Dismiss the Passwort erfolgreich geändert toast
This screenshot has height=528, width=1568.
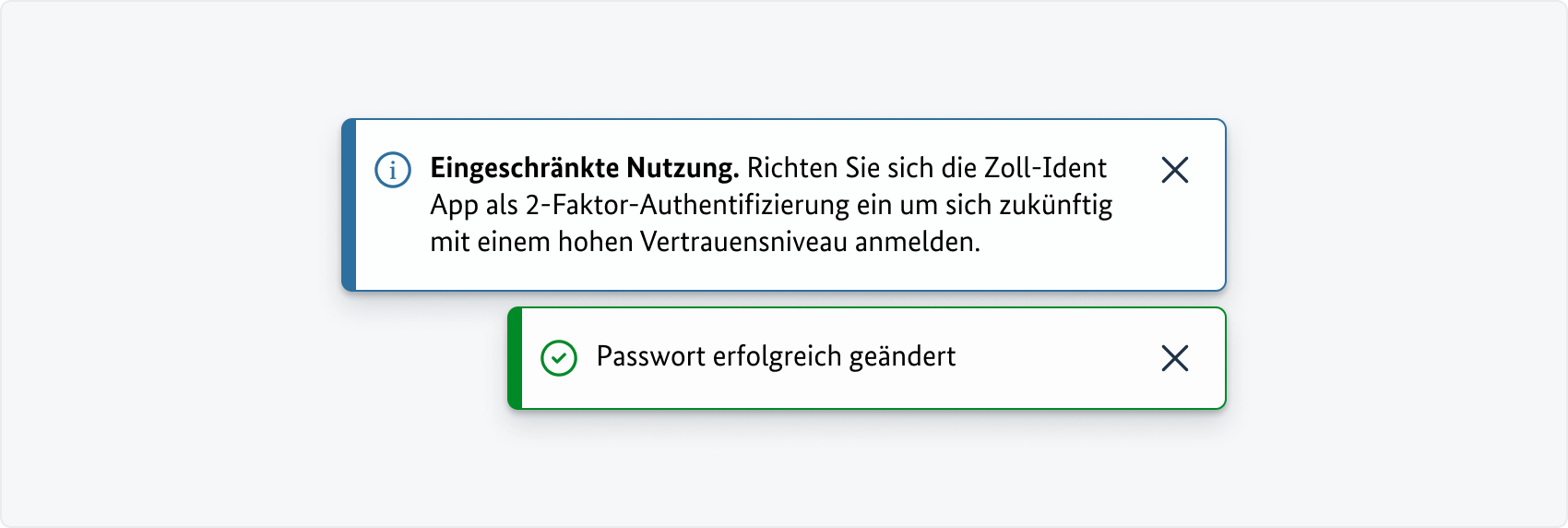(x=1174, y=358)
